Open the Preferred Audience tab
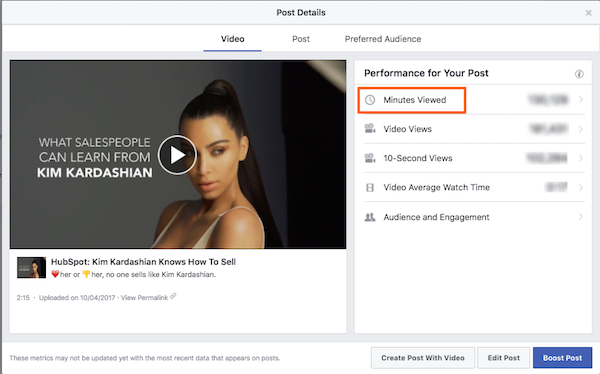600x374 pixels. coord(383,39)
